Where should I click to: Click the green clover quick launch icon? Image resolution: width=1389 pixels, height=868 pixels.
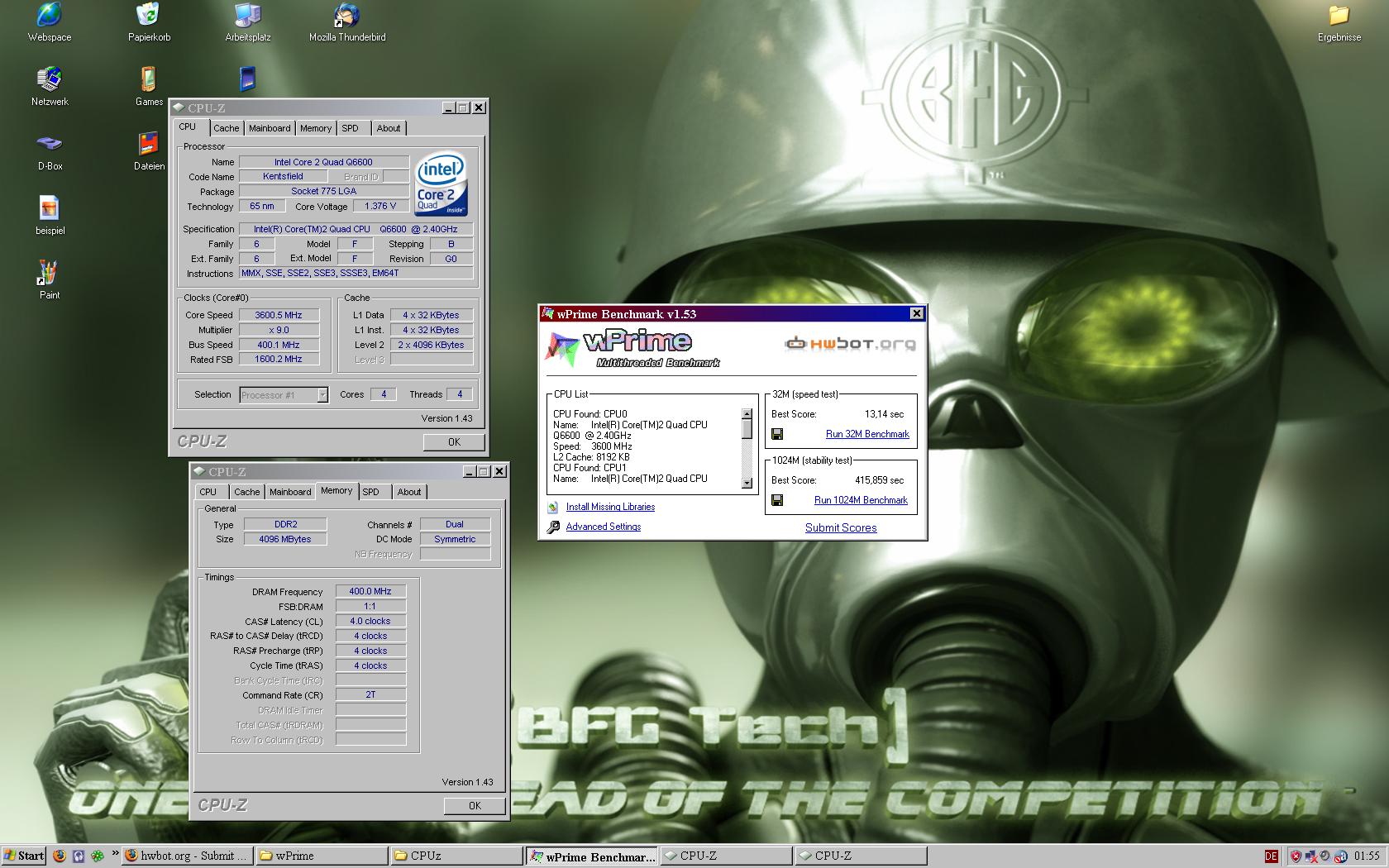point(97,856)
